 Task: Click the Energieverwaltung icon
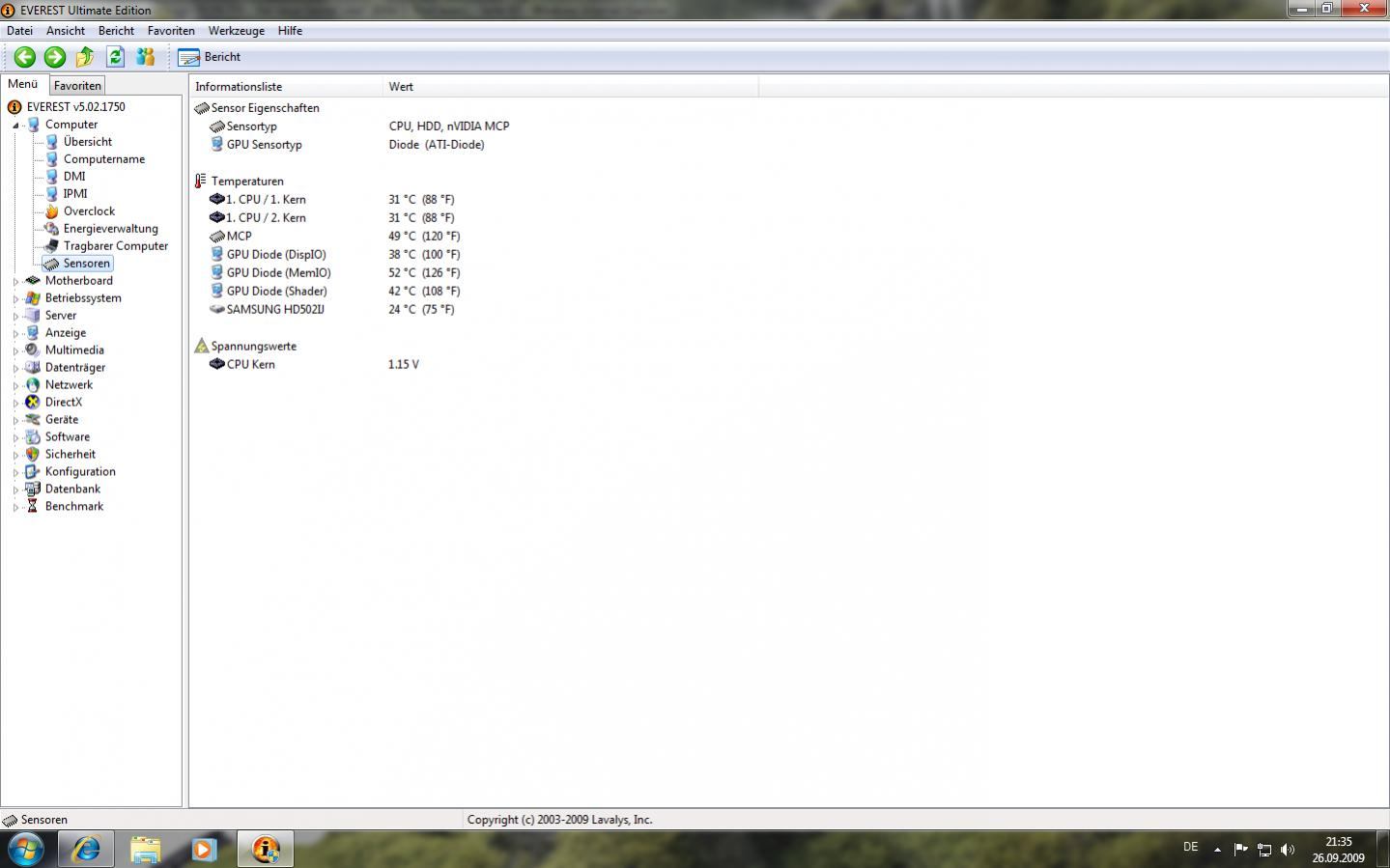(x=52, y=229)
